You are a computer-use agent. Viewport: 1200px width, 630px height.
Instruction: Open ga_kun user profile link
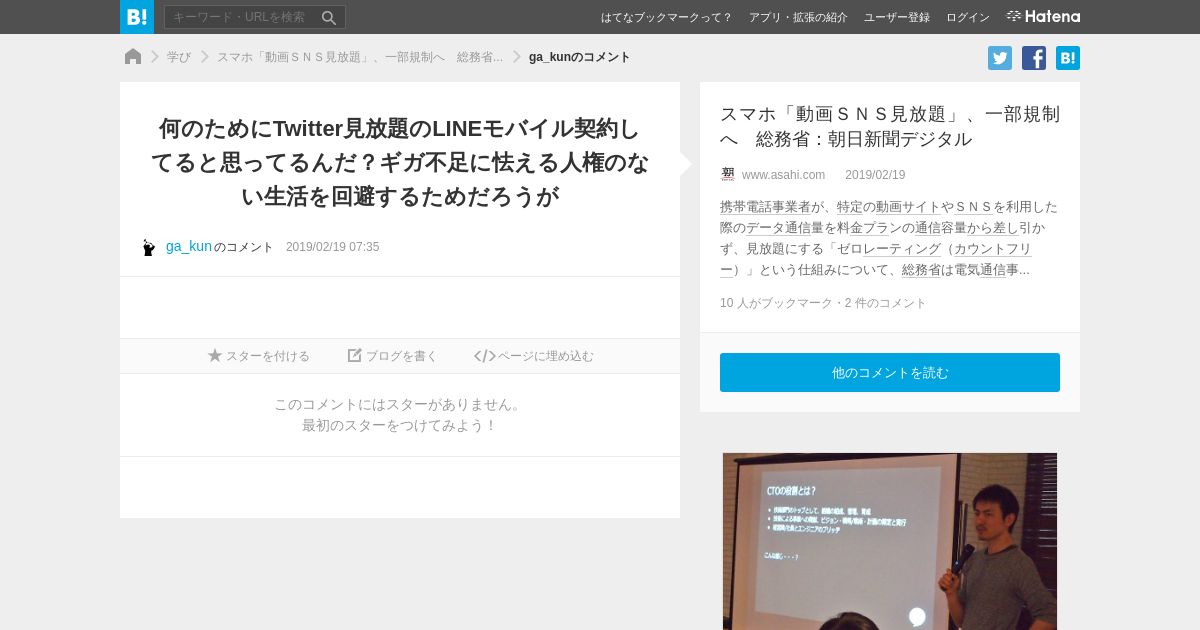[x=189, y=246]
